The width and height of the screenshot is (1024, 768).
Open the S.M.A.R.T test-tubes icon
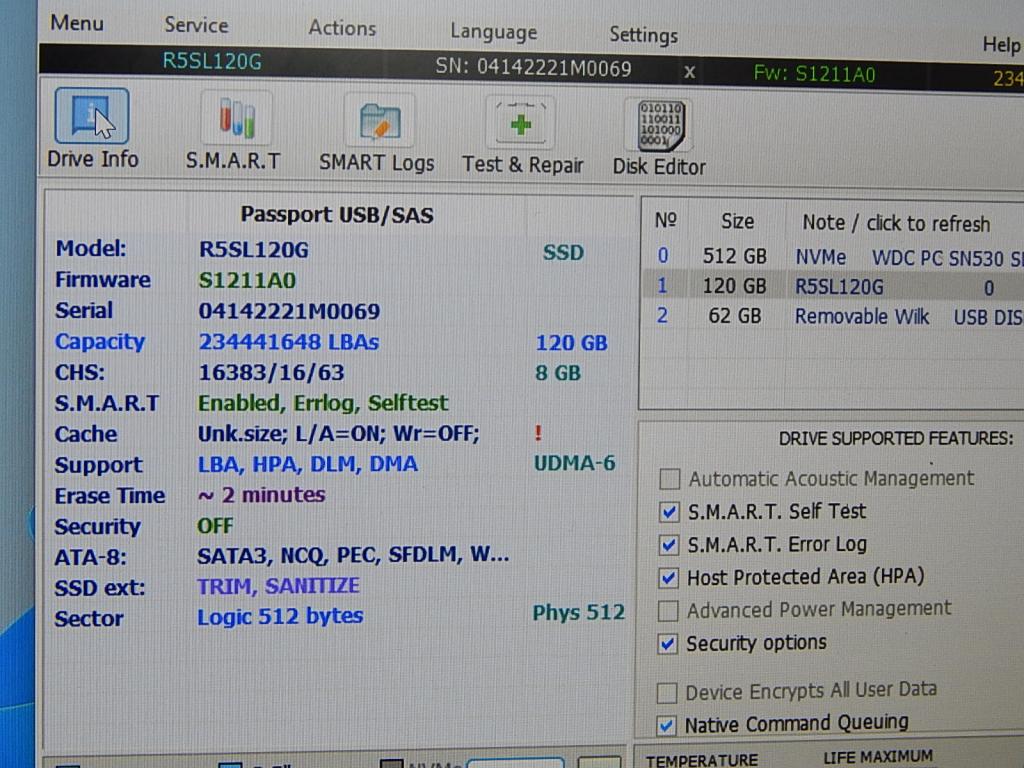236,118
